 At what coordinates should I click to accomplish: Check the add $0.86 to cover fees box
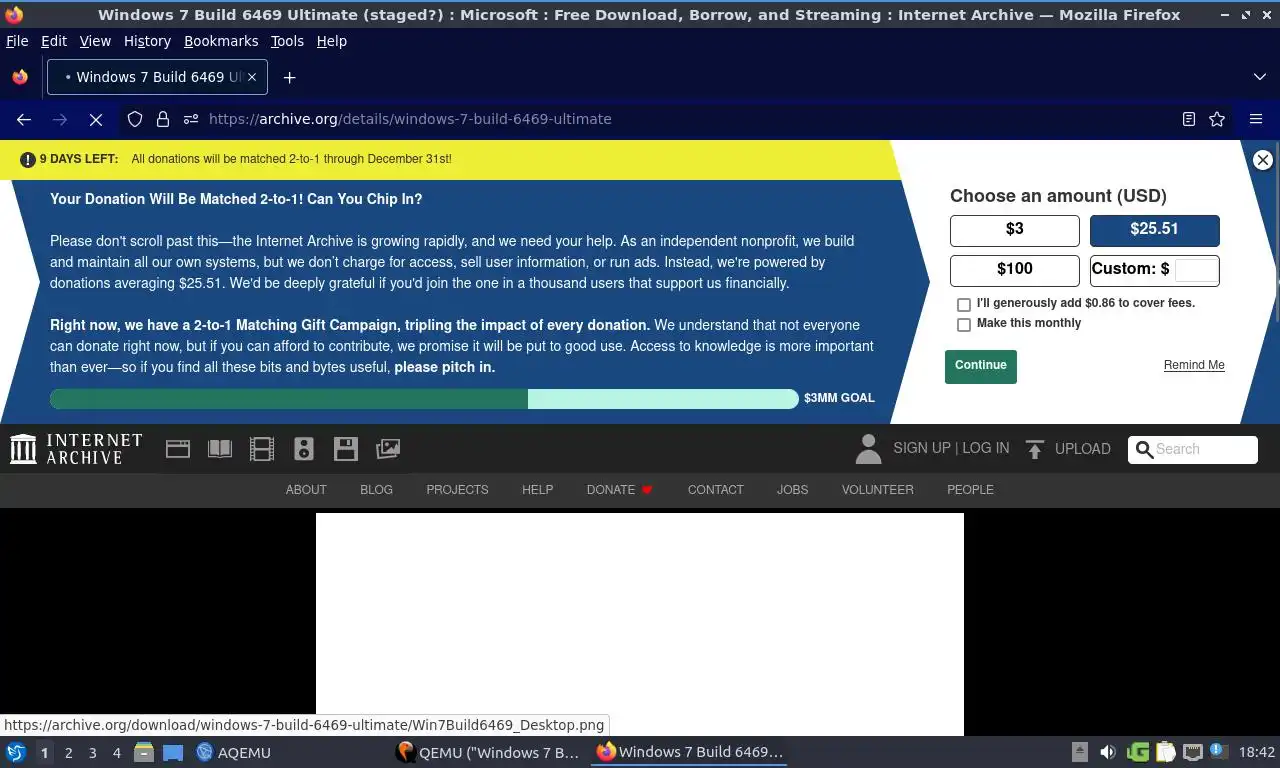(x=964, y=304)
